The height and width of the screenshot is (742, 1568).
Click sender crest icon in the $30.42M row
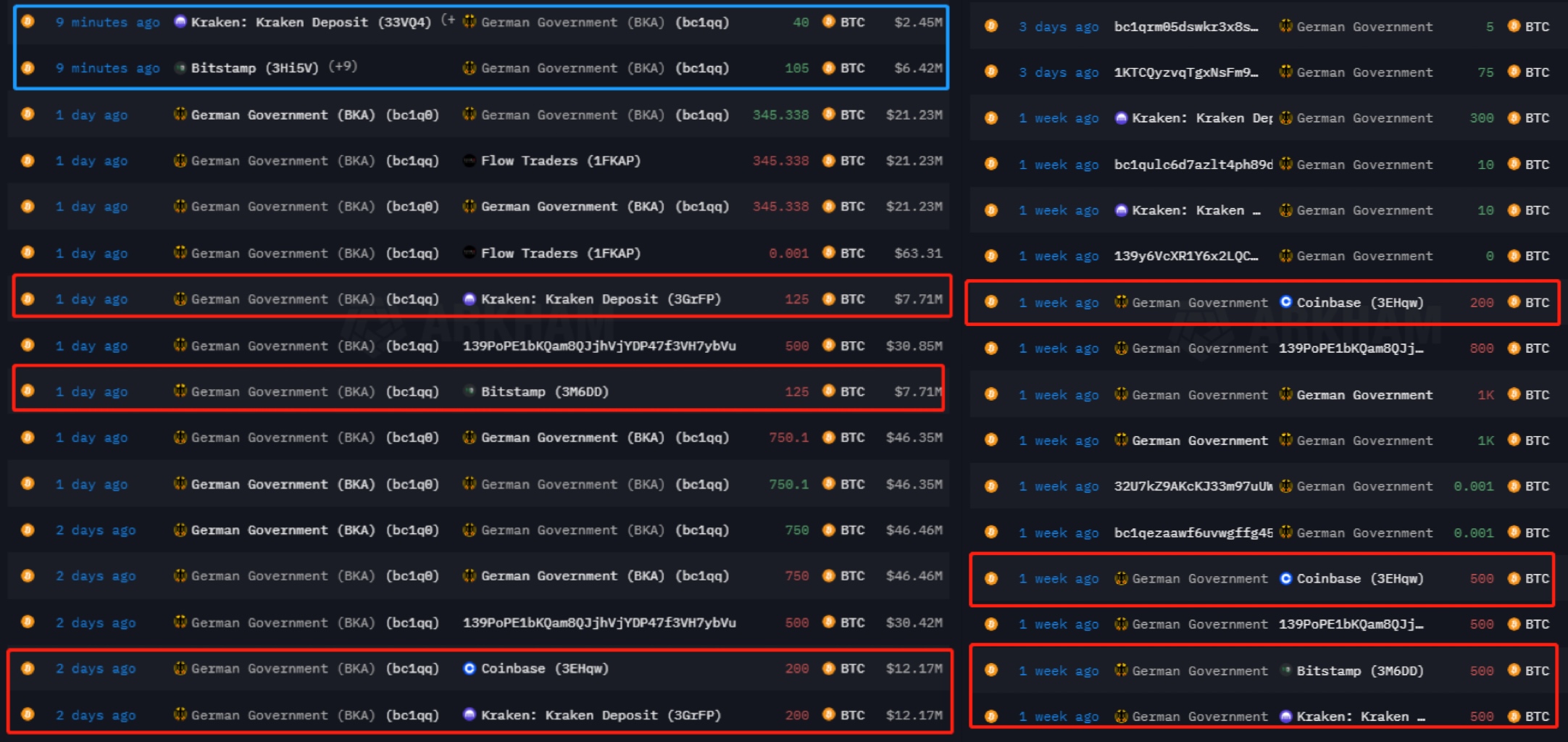click(180, 622)
